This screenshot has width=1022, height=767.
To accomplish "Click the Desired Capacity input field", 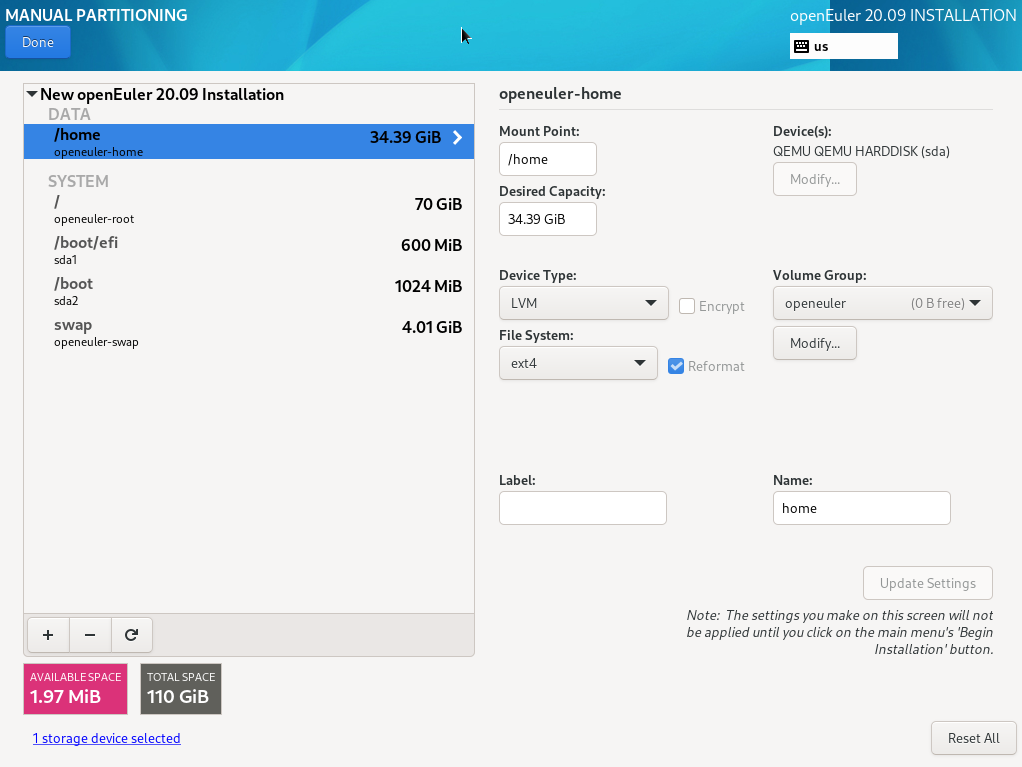I will 547,219.
